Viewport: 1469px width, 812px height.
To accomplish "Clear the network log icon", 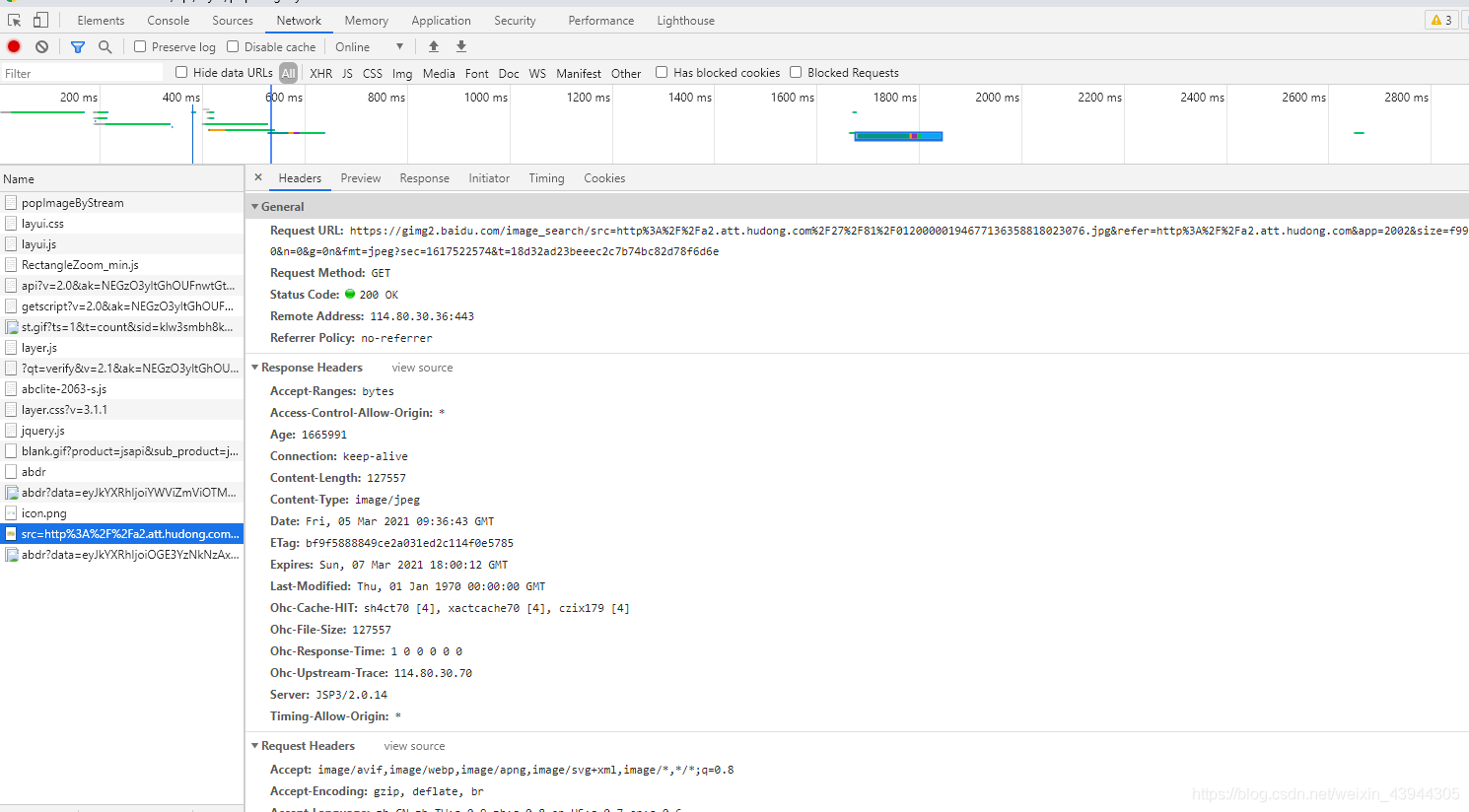I will 41,46.
